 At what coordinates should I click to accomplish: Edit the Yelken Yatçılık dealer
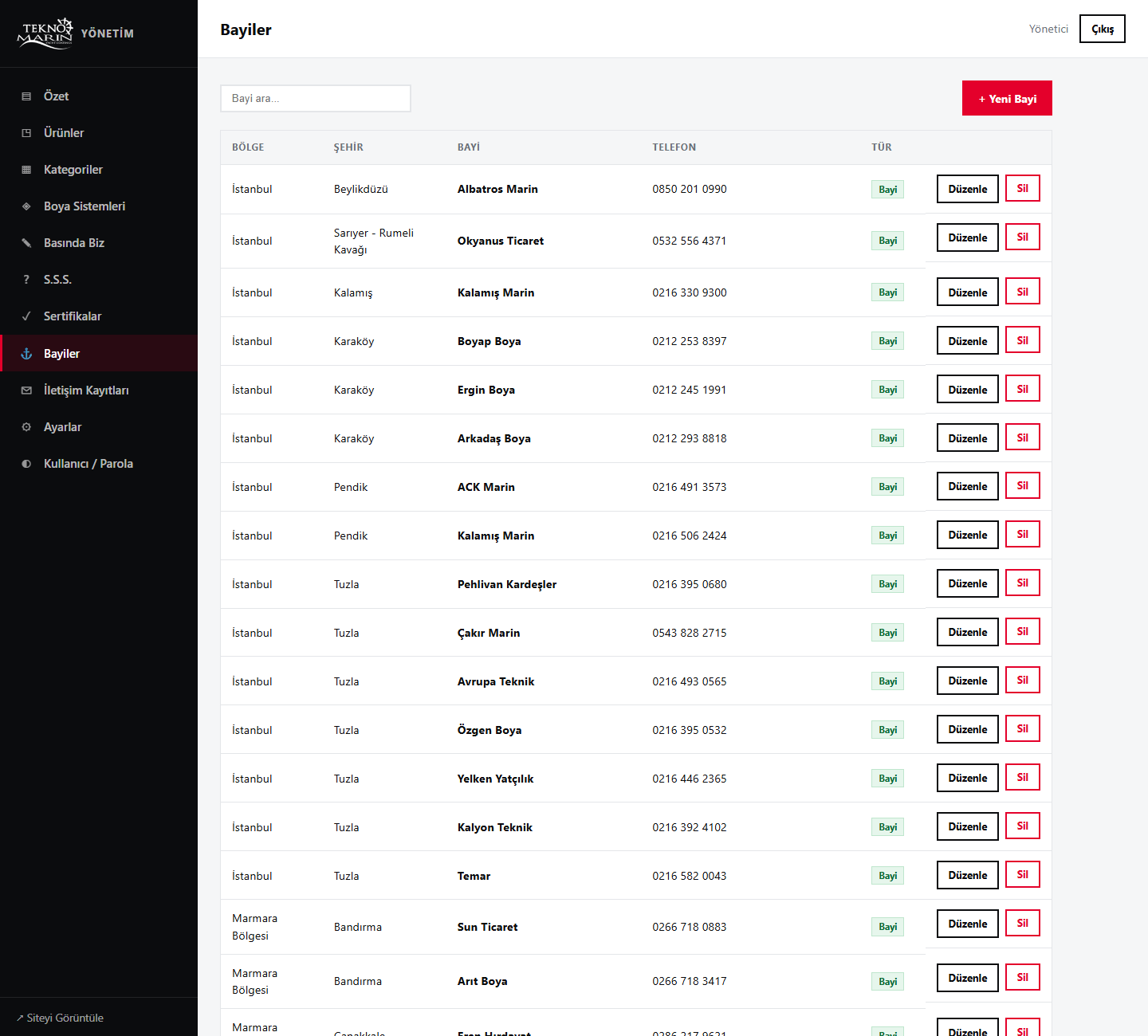pos(968,778)
